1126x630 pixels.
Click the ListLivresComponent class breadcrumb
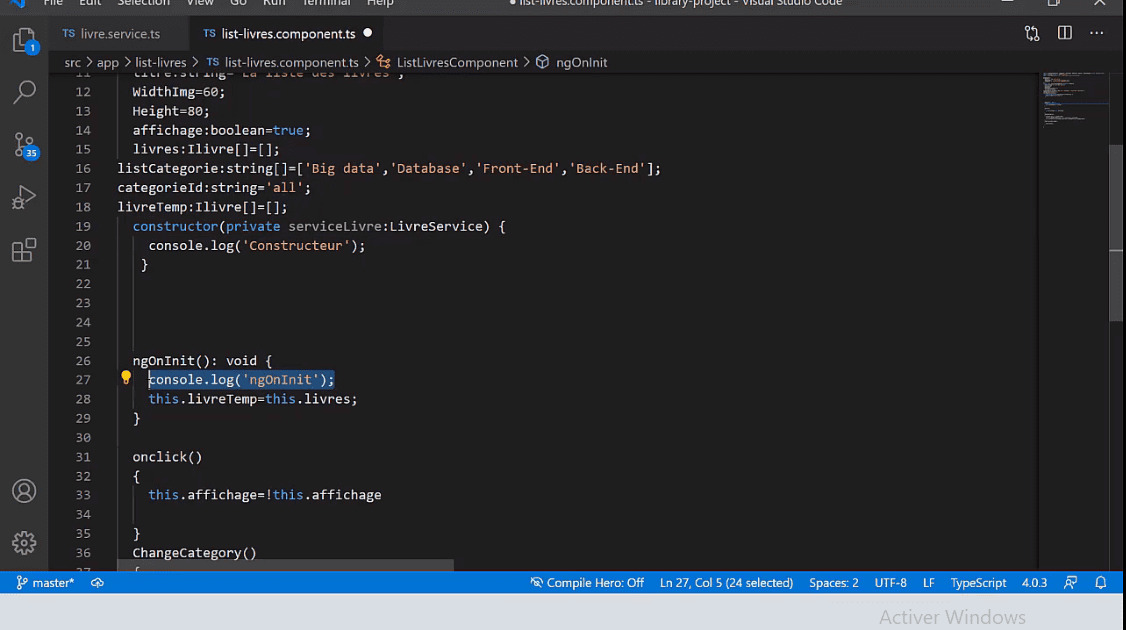[447, 62]
